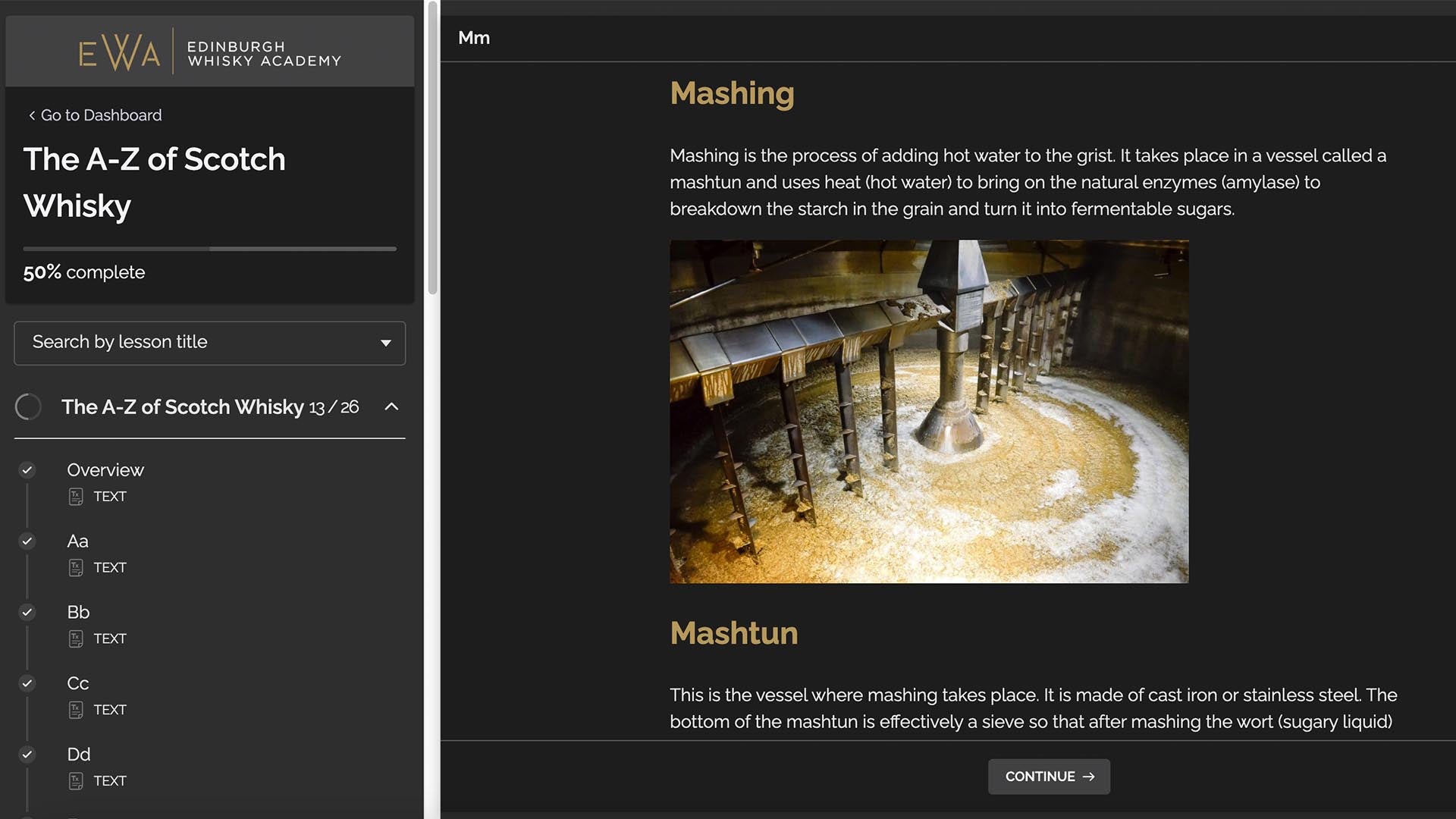The image size is (1456, 819).
Task: Open the Search by lesson title dropdown
Action: (209, 343)
